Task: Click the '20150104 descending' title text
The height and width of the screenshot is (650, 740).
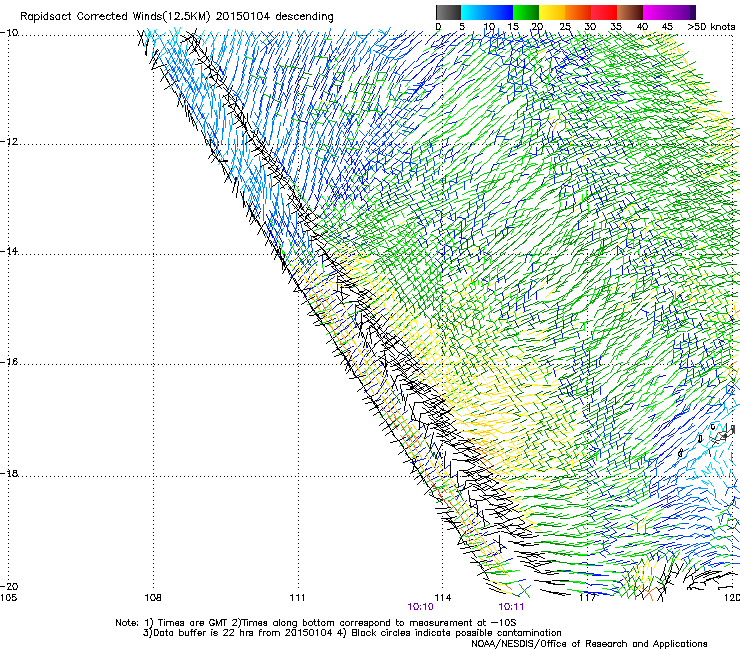Action: click(x=275, y=17)
